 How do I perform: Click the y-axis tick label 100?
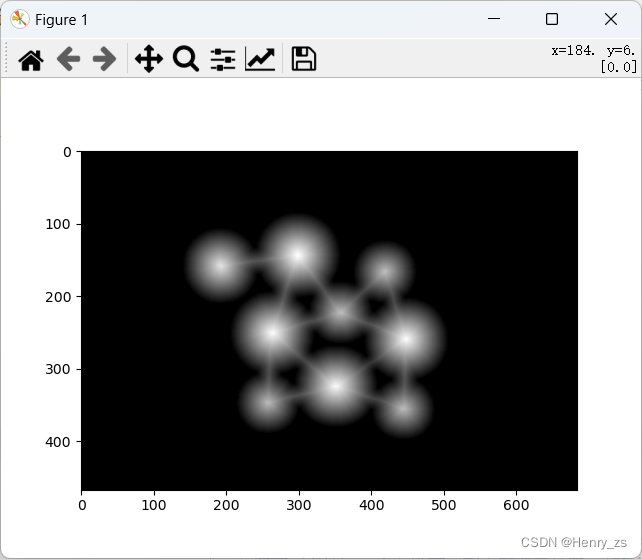point(58,224)
